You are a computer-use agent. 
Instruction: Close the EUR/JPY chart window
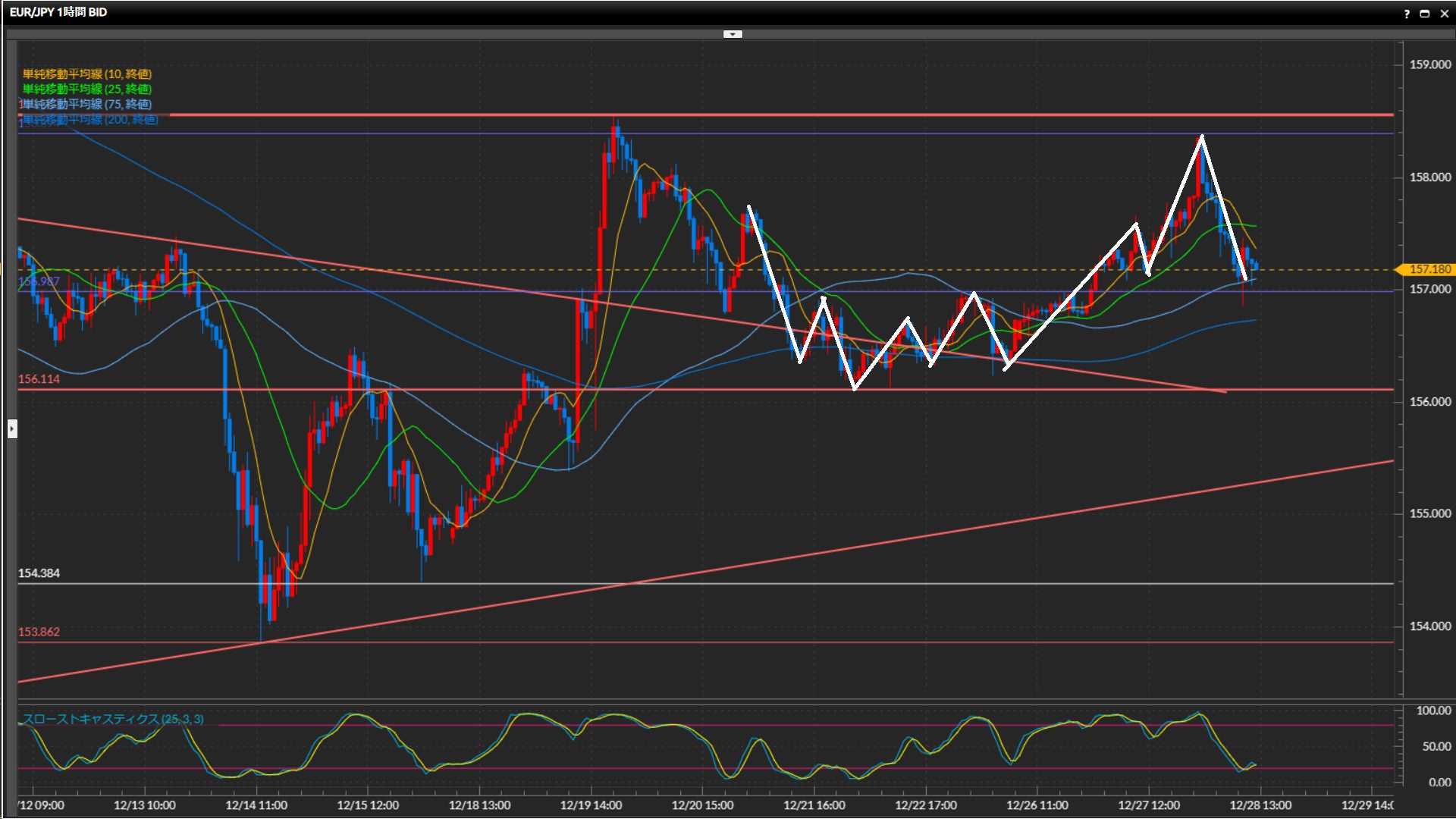[x=1443, y=14]
